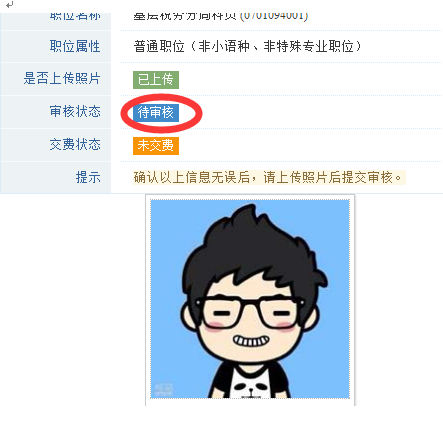Select the 职位属性 row label
443x432 pixels.
pyautogui.click(x=75, y=46)
